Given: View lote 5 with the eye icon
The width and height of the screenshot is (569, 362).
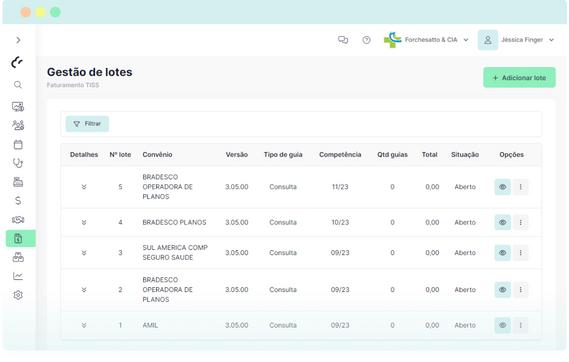Looking at the screenshot, I should 503,187.
